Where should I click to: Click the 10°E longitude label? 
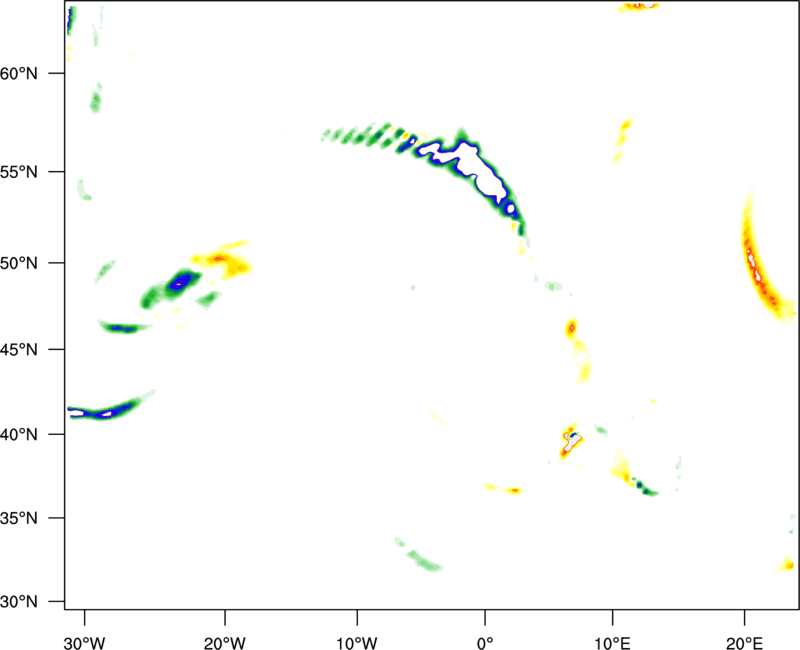click(612, 643)
